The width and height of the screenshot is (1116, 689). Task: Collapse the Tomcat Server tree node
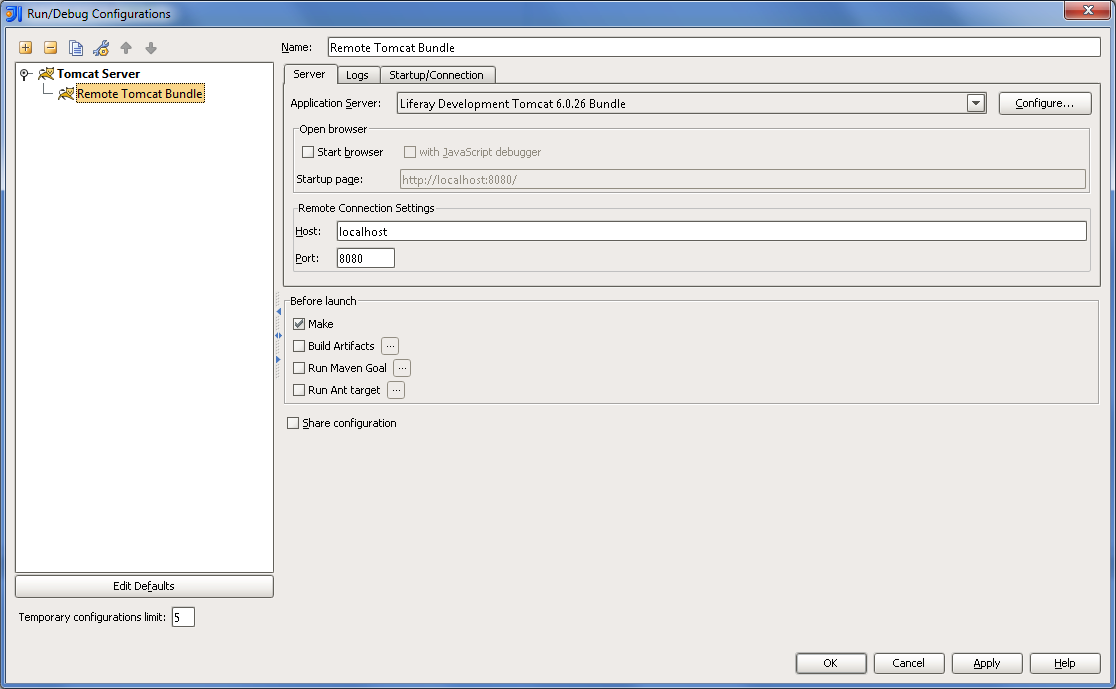(x=25, y=74)
